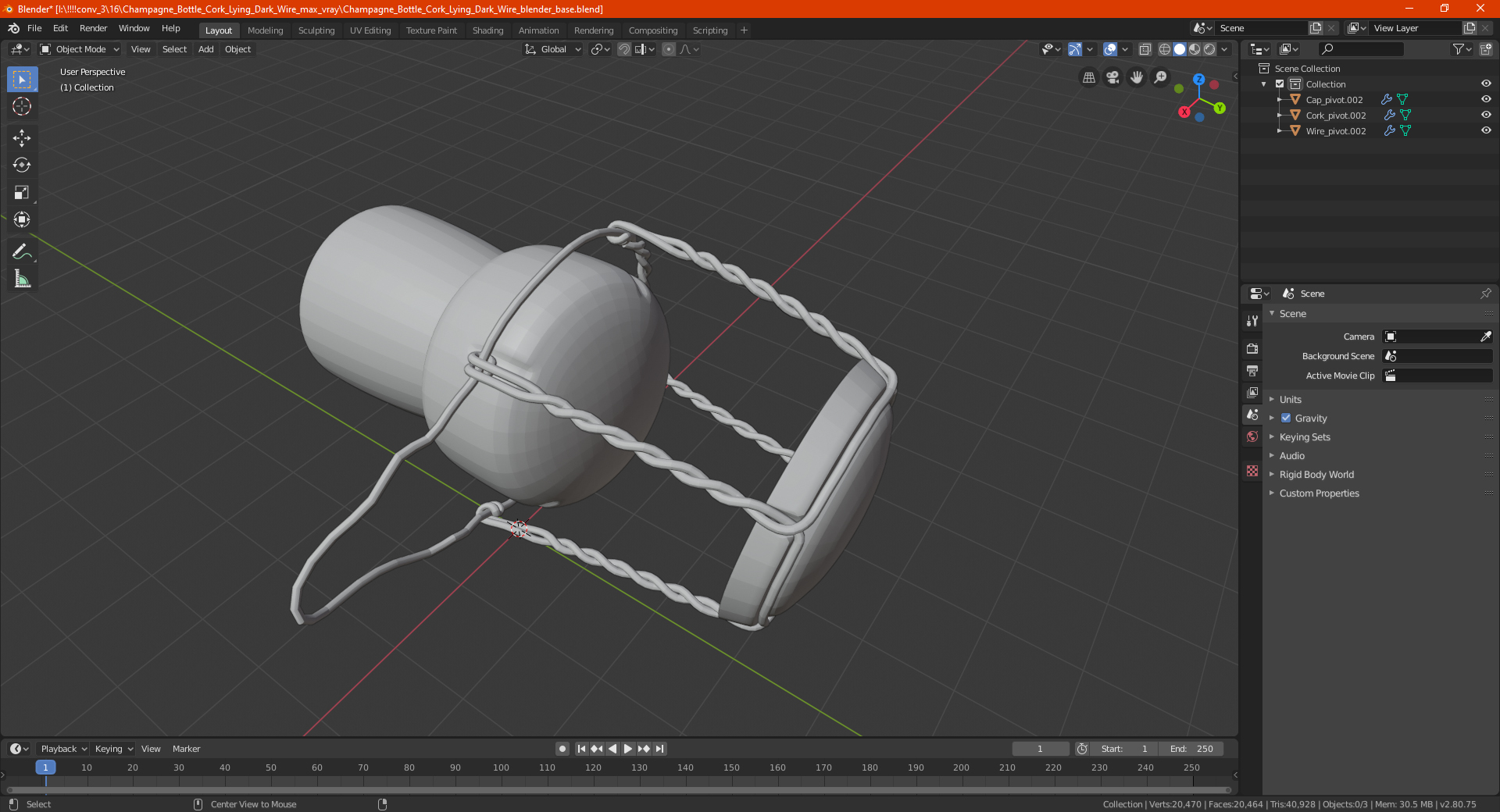
Task: Open Global transform orientation dropdown
Action: click(553, 49)
